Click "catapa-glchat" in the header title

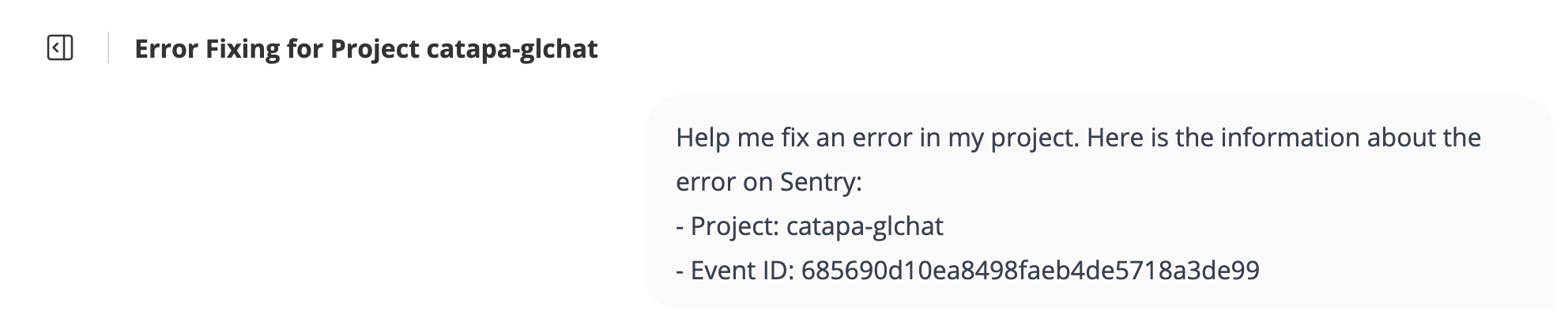(512, 49)
